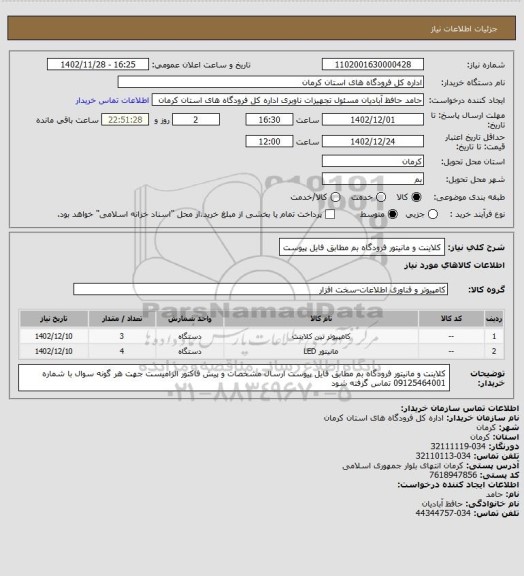The image size is (524, 576).
Task: Choose the جزیی purchase type radio
Action: coord(433,214)
